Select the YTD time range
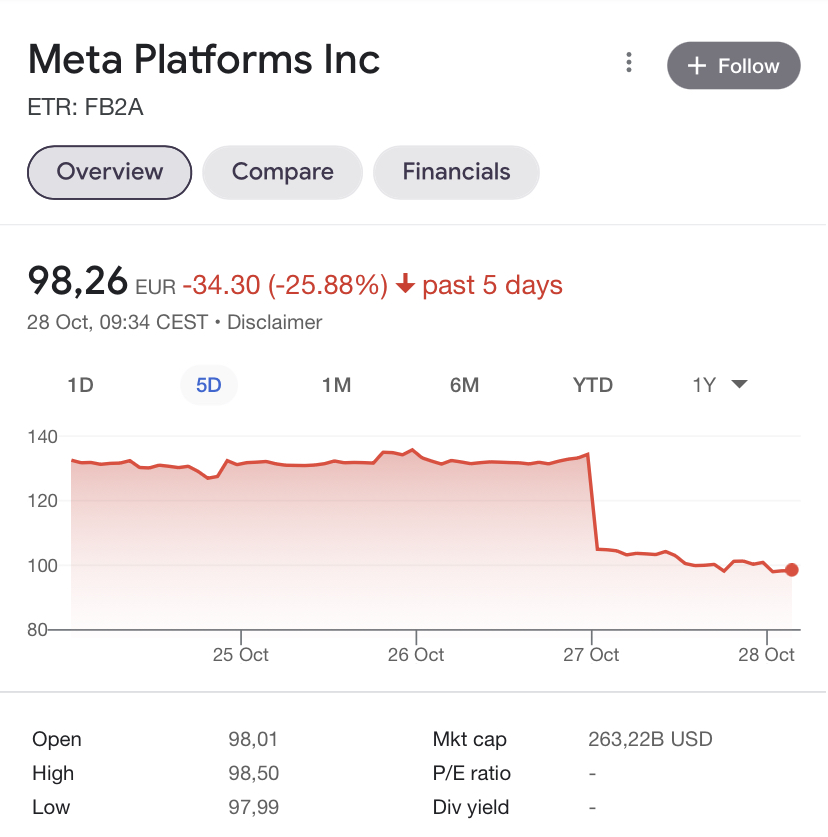This screenshot has width=828, height=837. (x=593, y=385)
